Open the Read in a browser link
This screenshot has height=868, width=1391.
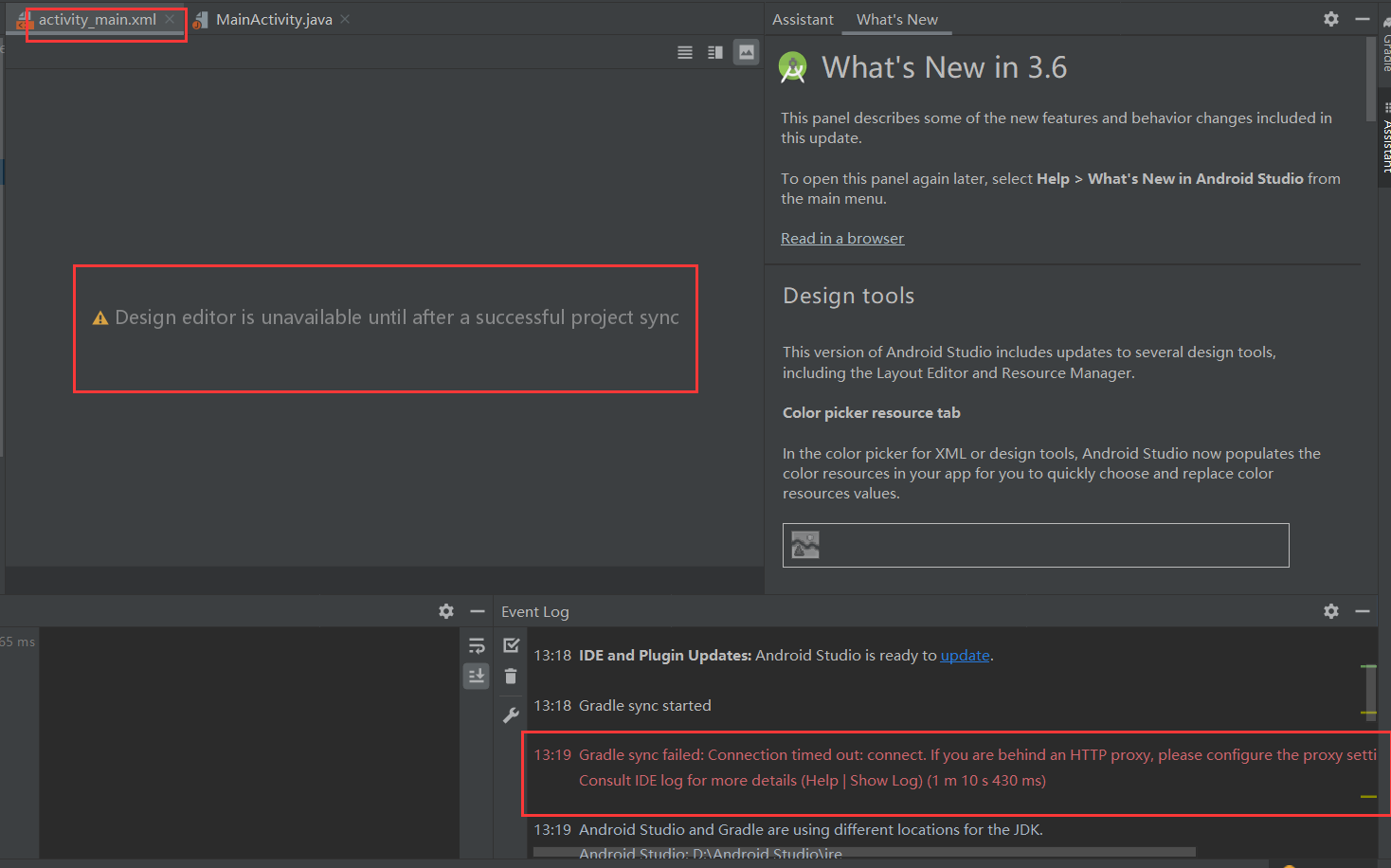pyautogui.click(x=842, y=239)
